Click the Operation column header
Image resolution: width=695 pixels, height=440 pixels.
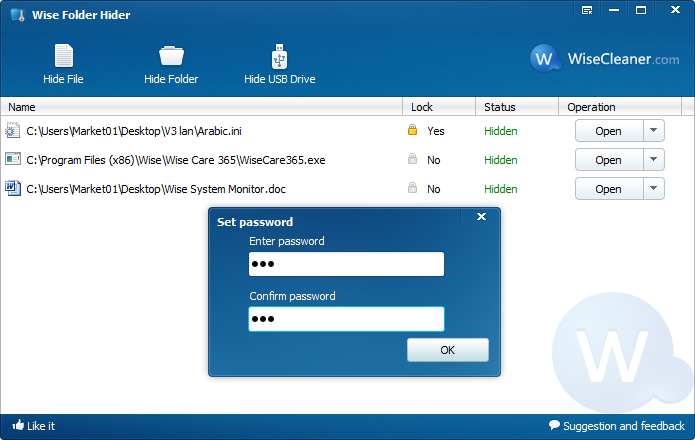click(x=620, y=107)
